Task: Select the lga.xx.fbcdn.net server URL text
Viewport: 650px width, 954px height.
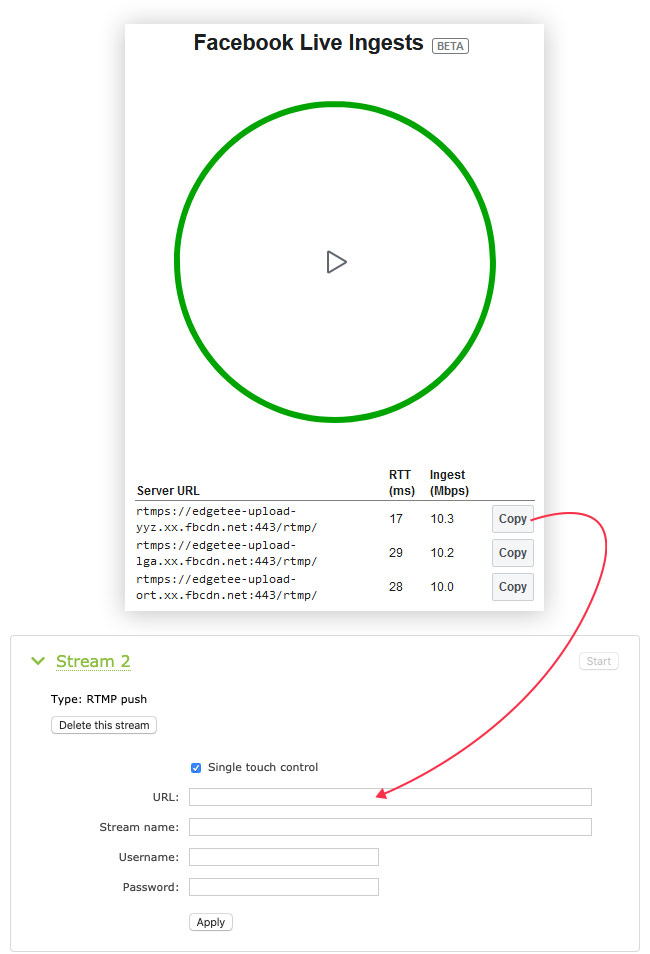Action: tap(226, 553)
